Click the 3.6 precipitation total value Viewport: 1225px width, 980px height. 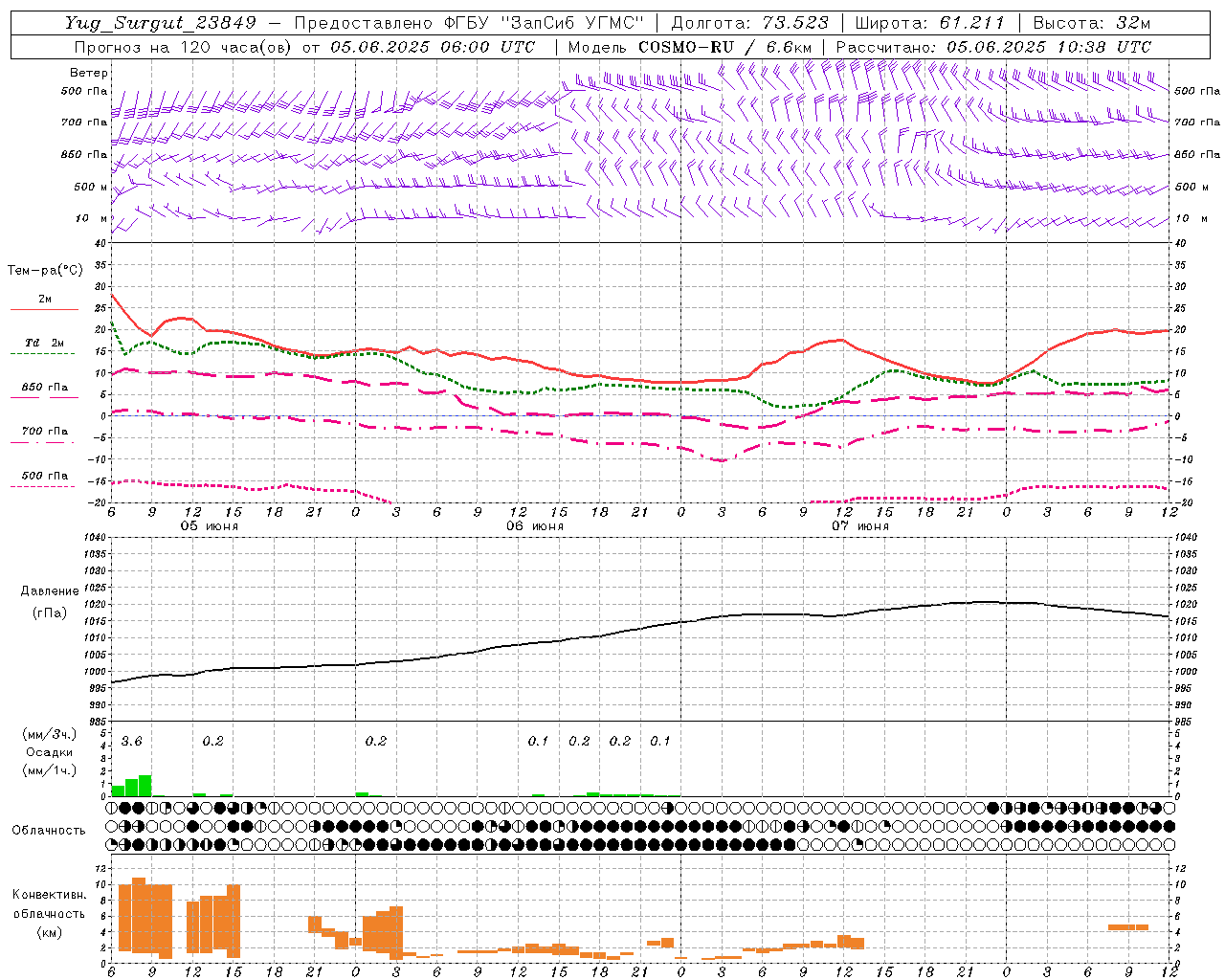click(x=131, y=741)
